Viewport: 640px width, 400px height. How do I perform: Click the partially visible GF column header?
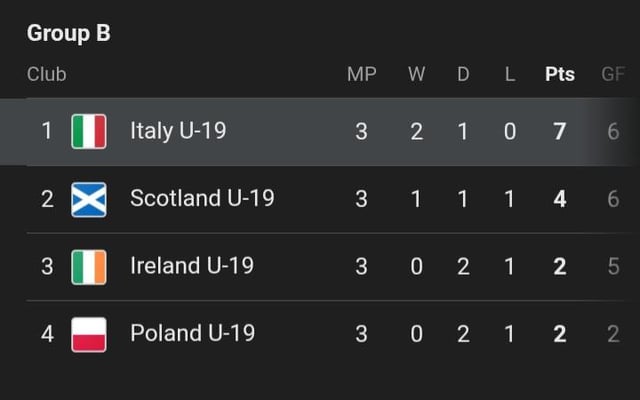(x=612, y=75)
